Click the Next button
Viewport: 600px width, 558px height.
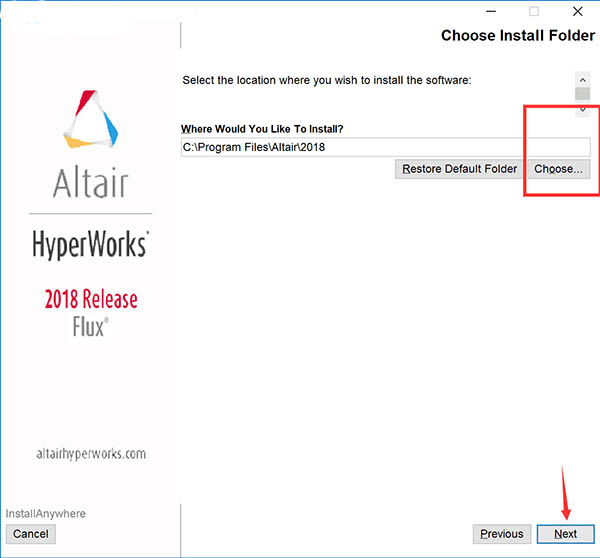[565, 534]
